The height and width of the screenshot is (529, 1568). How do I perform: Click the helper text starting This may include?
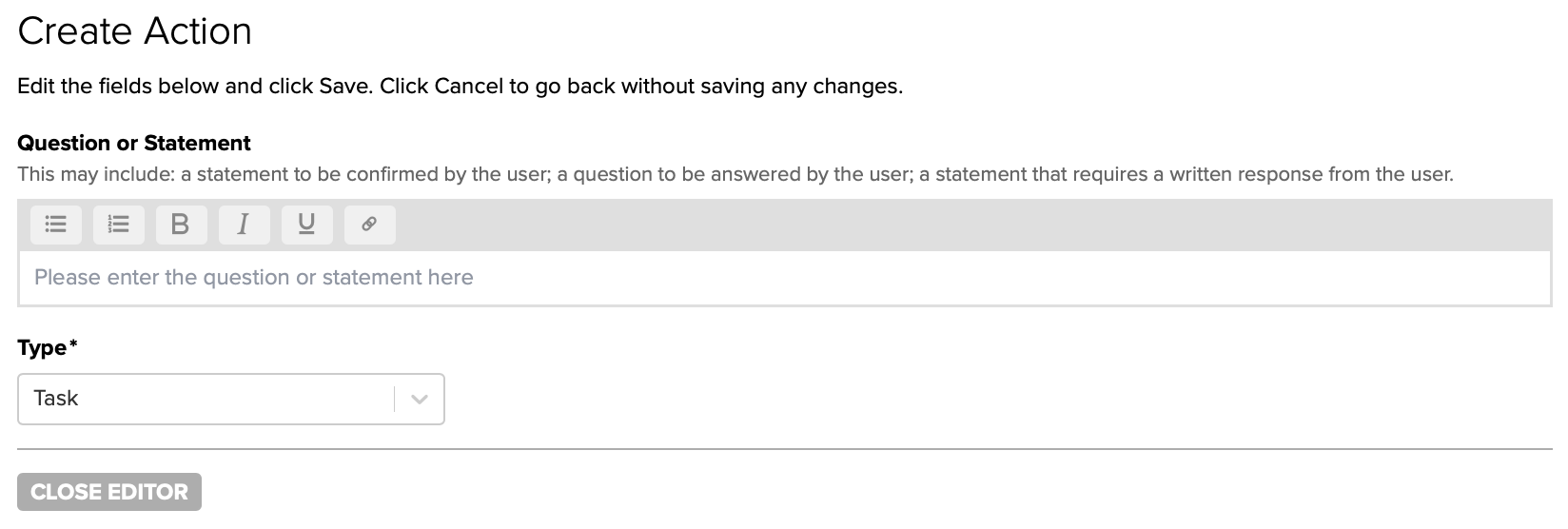coord(735,175)
